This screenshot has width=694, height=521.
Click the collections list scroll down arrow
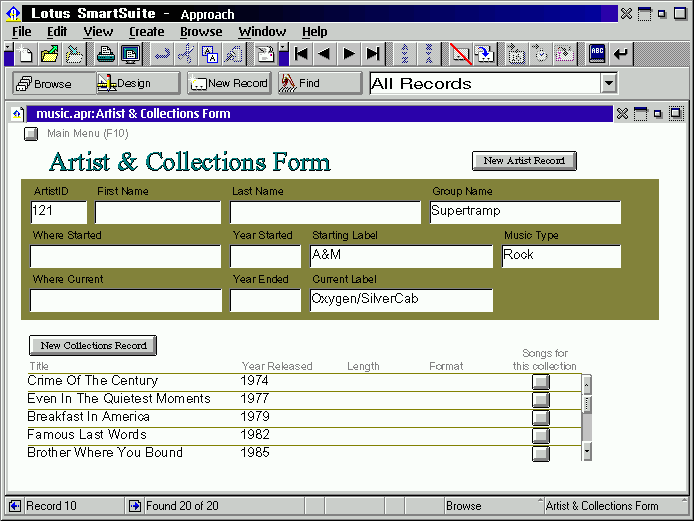click(586, 452)
